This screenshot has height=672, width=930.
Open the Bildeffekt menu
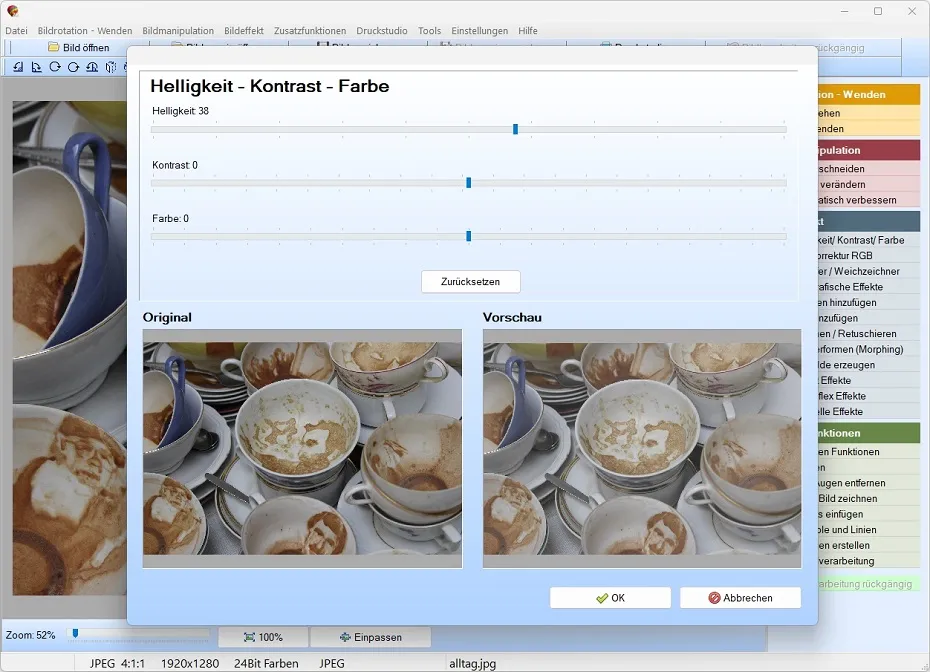pyautogui.click(x=244, y=31)
